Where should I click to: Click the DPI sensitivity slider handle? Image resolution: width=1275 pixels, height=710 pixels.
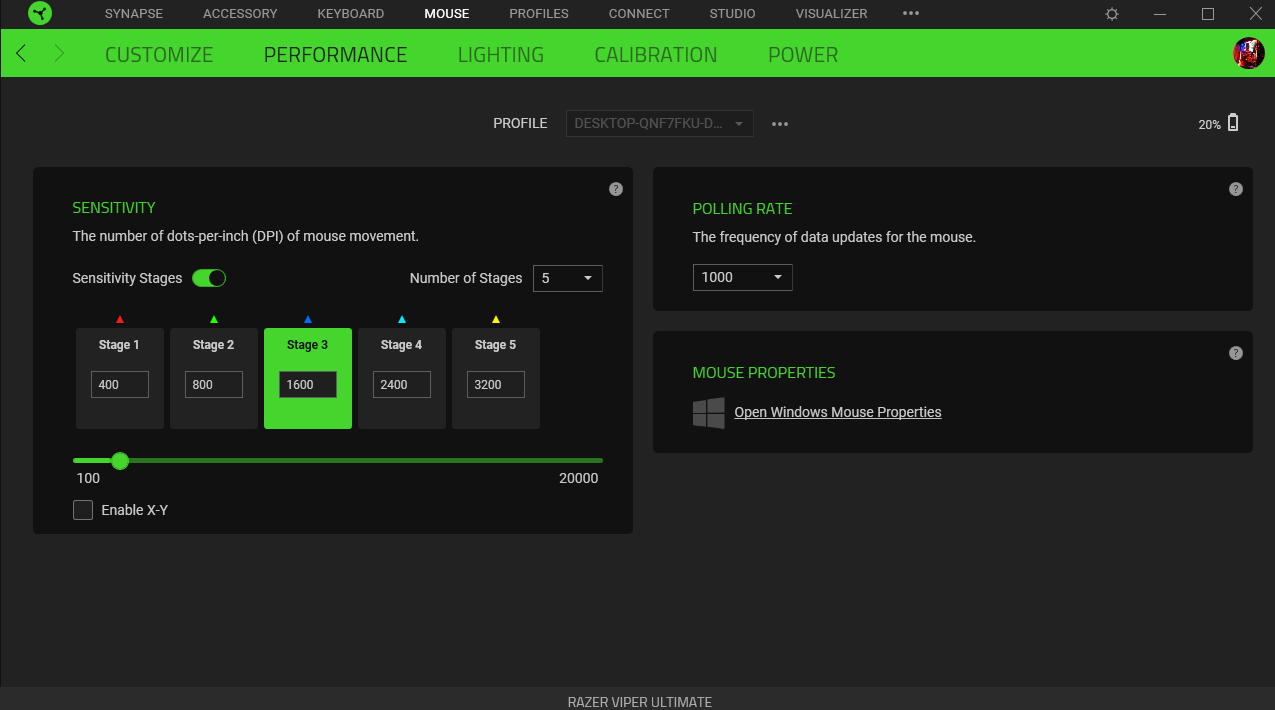120,461
